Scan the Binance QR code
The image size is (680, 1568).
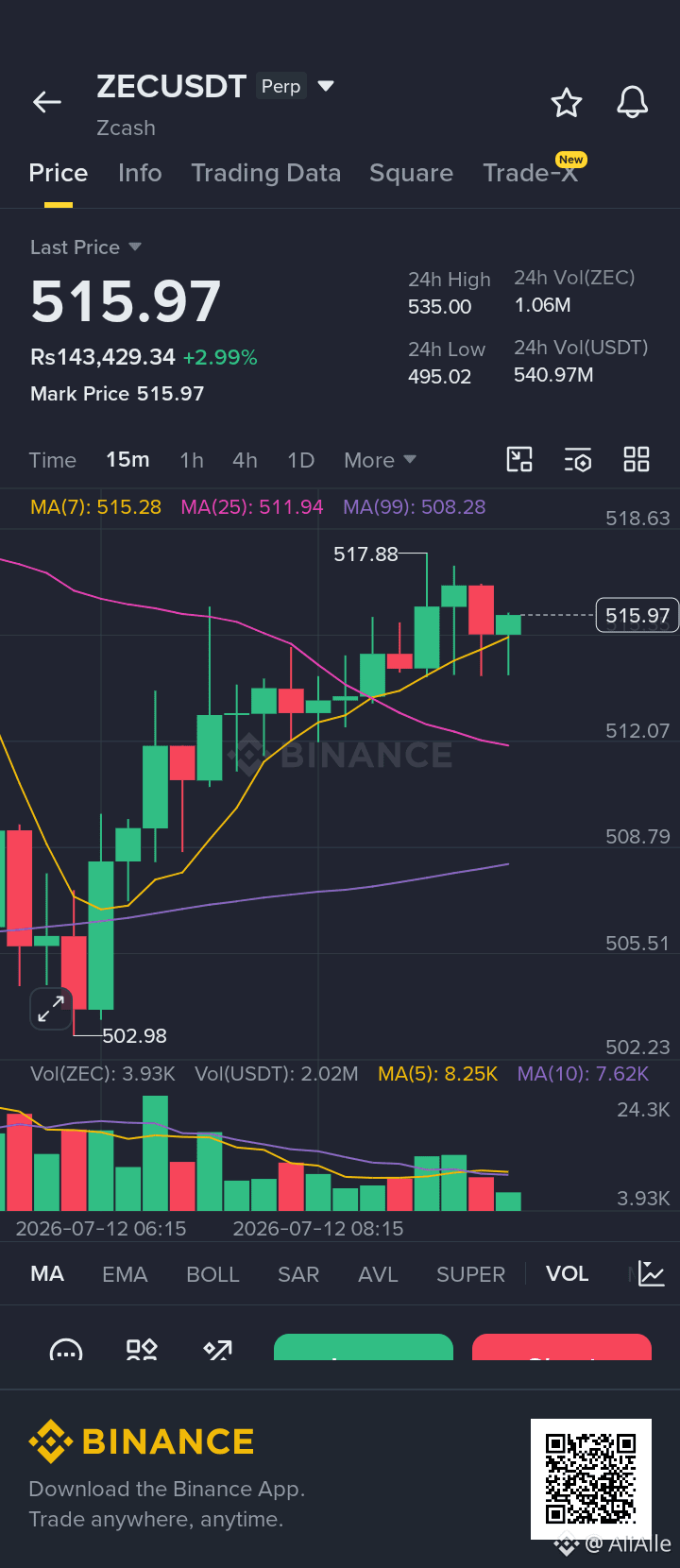click(x=591, y=1479)
